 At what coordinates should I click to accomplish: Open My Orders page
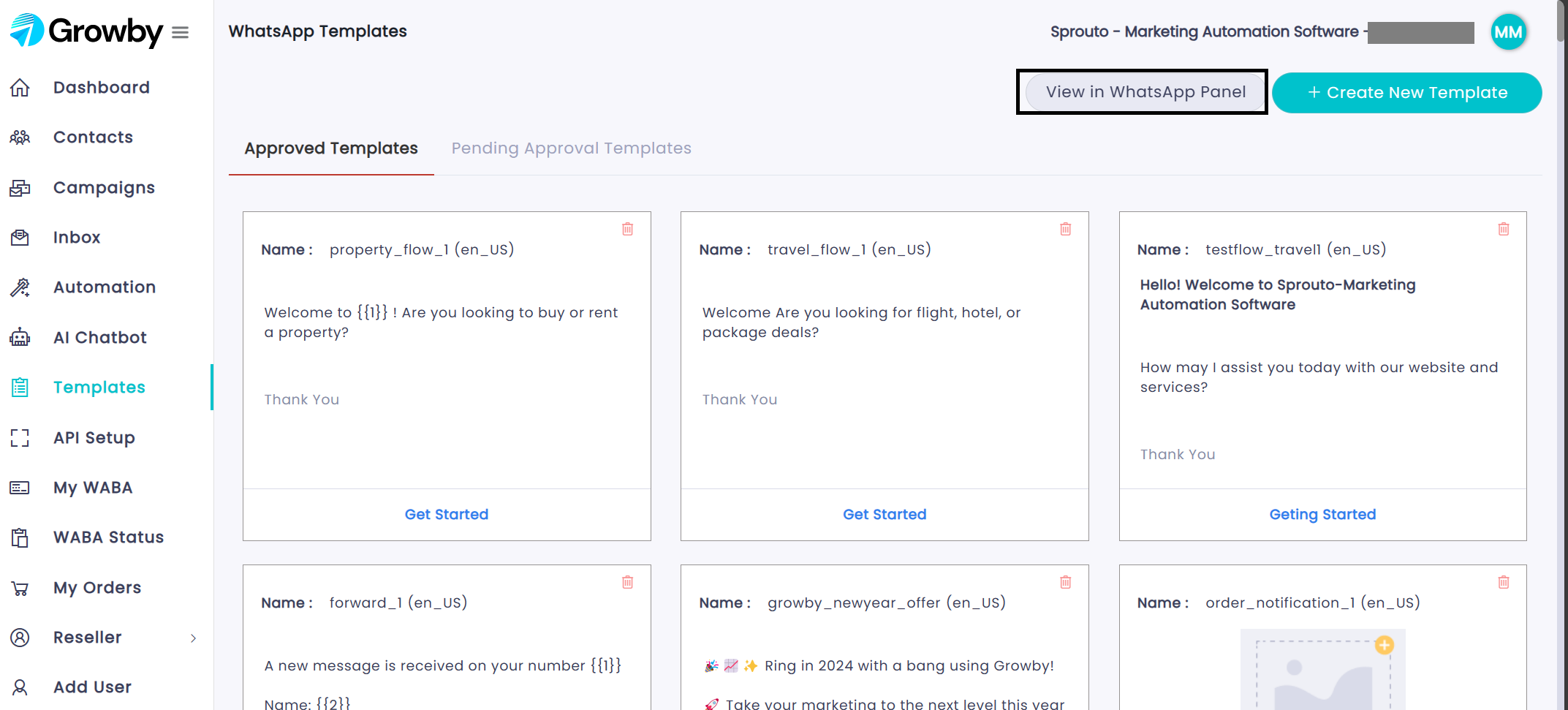[x=97, y=588]
